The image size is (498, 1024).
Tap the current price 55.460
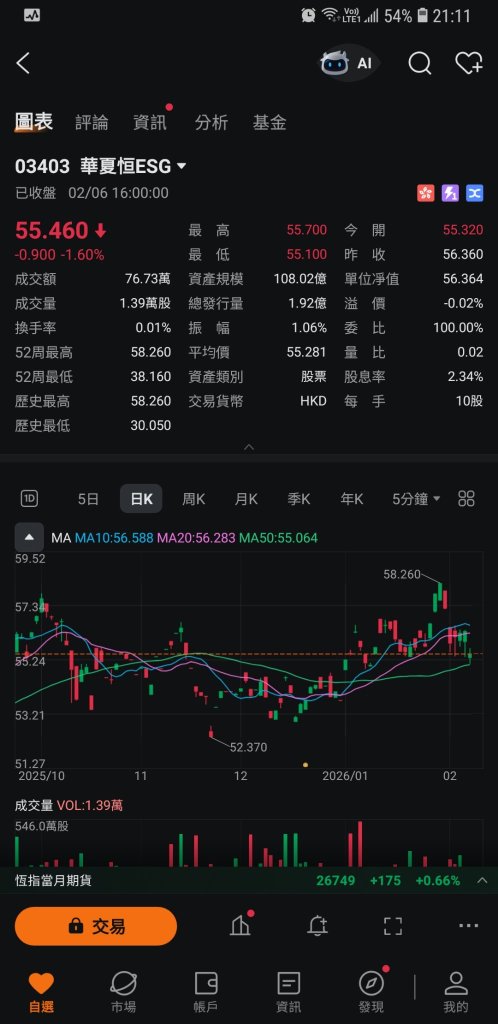(x=52, y=231)
